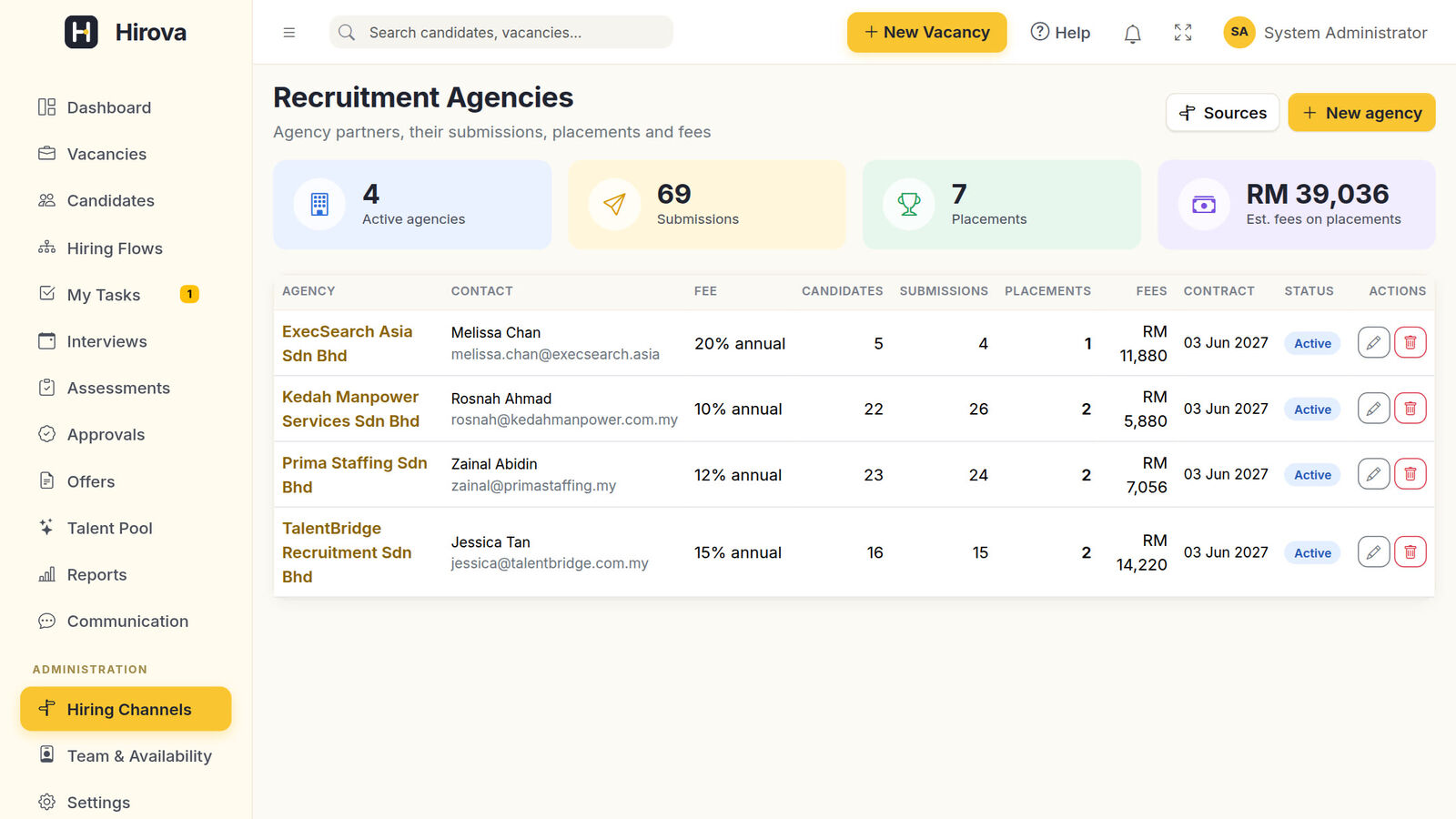The image size is (1456, 819).
Task: Open the ExecSearch Asia Sdn Bhd agency link
Action: tap(347, 343)
